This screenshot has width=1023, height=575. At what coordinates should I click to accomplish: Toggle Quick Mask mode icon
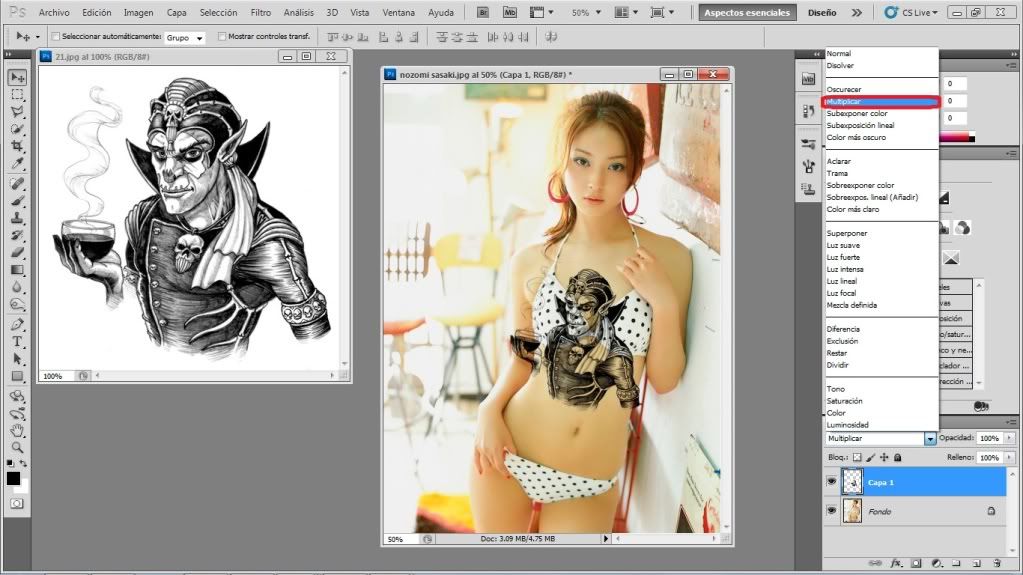17,504
